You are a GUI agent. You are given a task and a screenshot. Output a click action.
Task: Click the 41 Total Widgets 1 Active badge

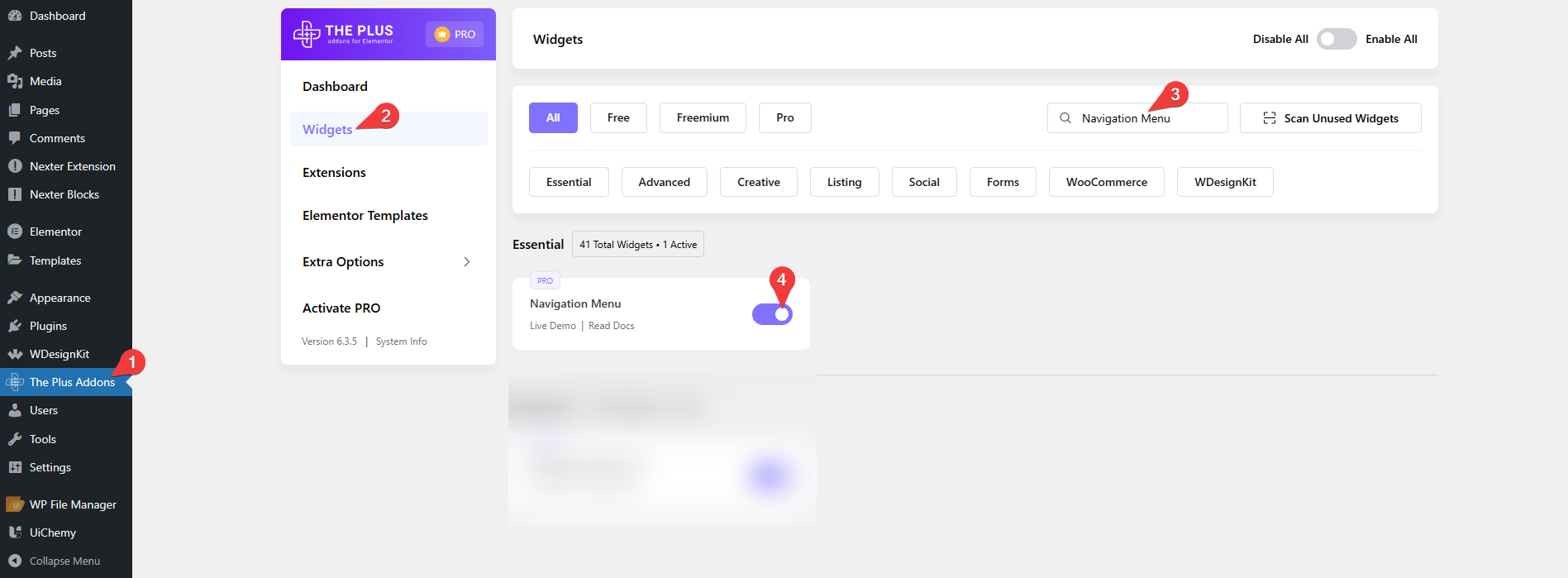638,244
